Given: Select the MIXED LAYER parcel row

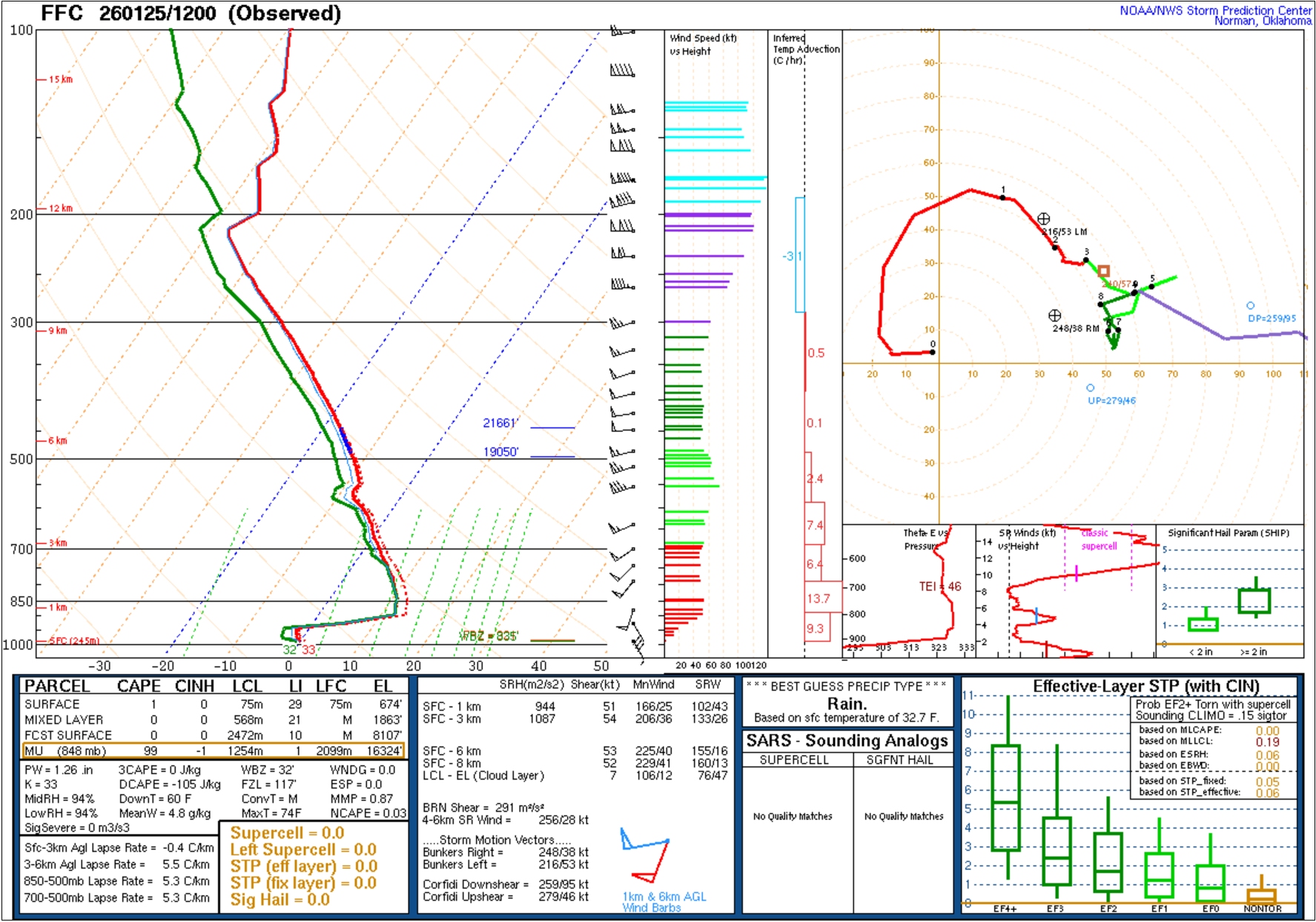Looking at the screenshot, I should click(x=214, y=720).
